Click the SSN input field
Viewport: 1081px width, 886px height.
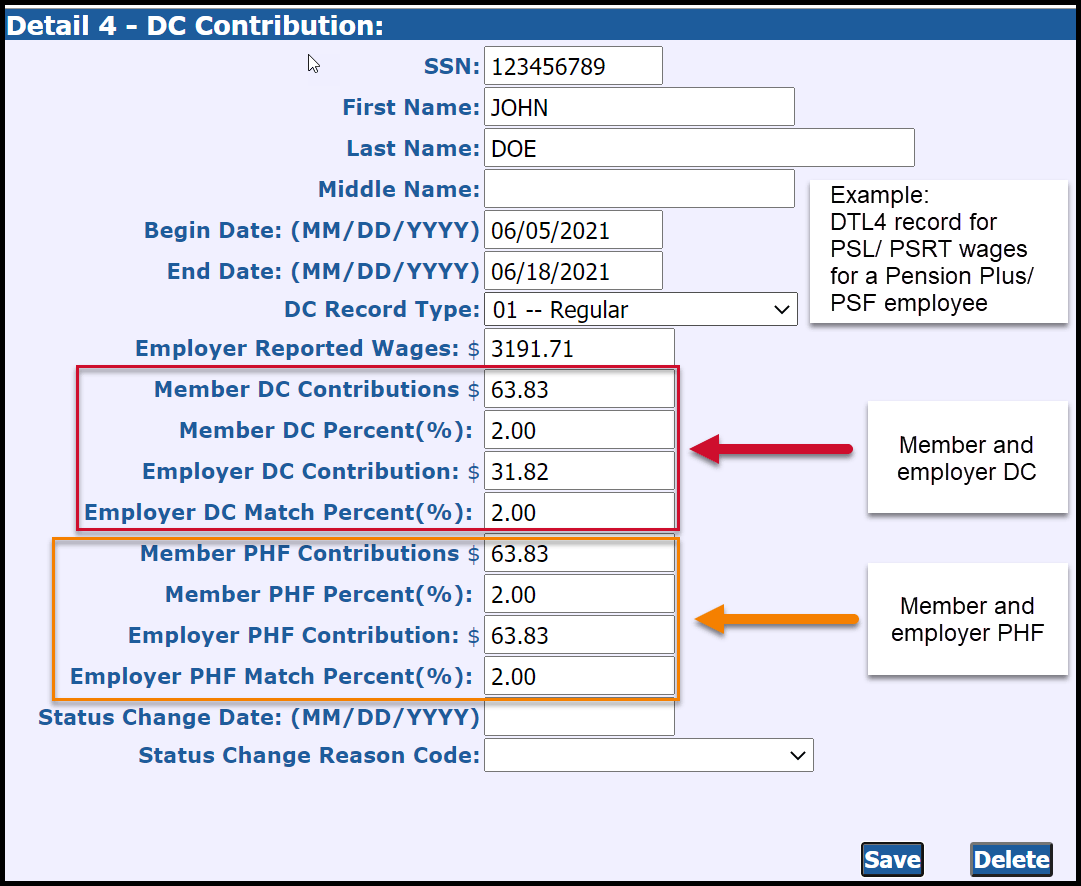[x=573, y=65]
